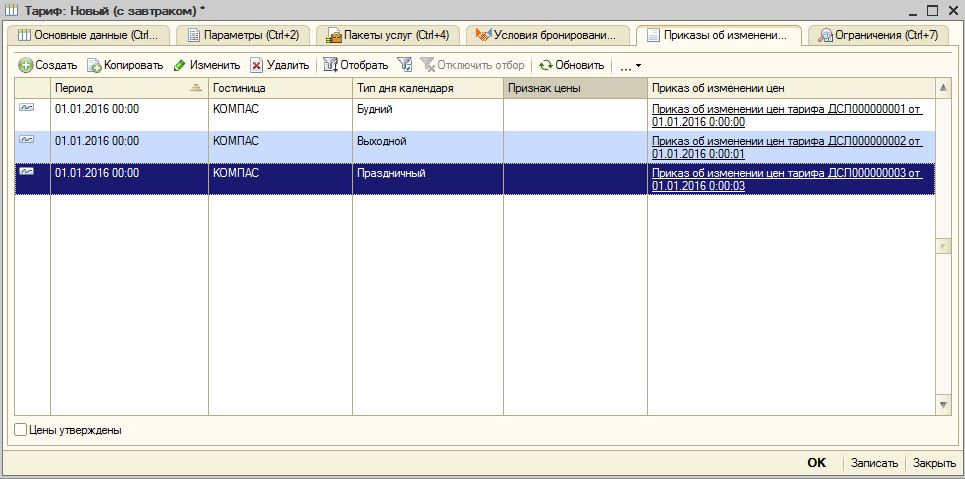Click the OK button
The width and height of the screenshot is (965, 479).
tap(816, 463)
